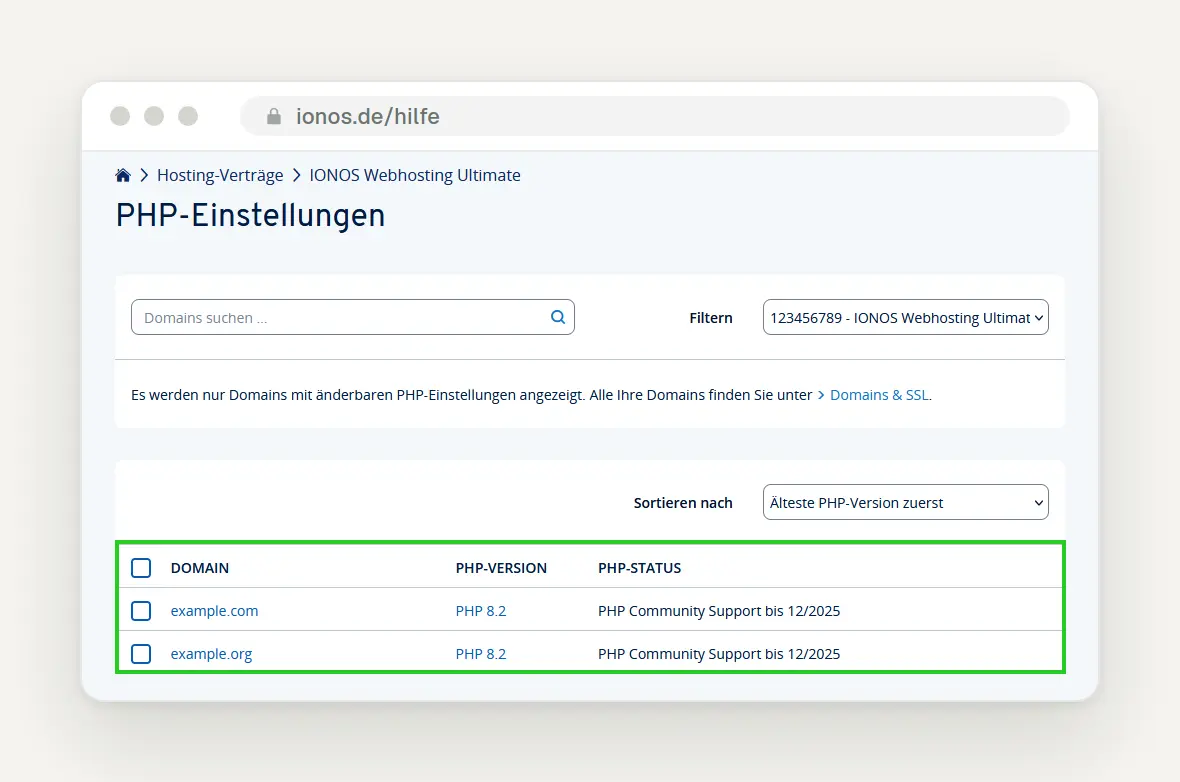
Task: Click PHP 8.2 for example.com
Action: click(x=481, y=611)
